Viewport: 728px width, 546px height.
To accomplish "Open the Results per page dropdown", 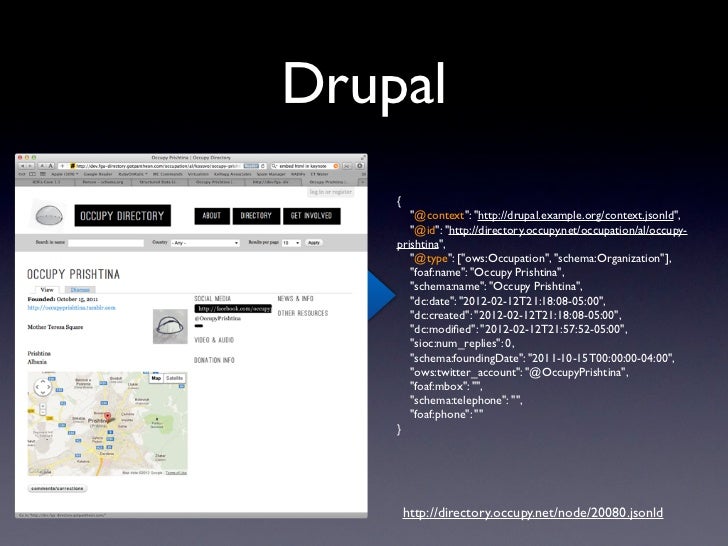I will pyautogui.click(x=291, y=243).
